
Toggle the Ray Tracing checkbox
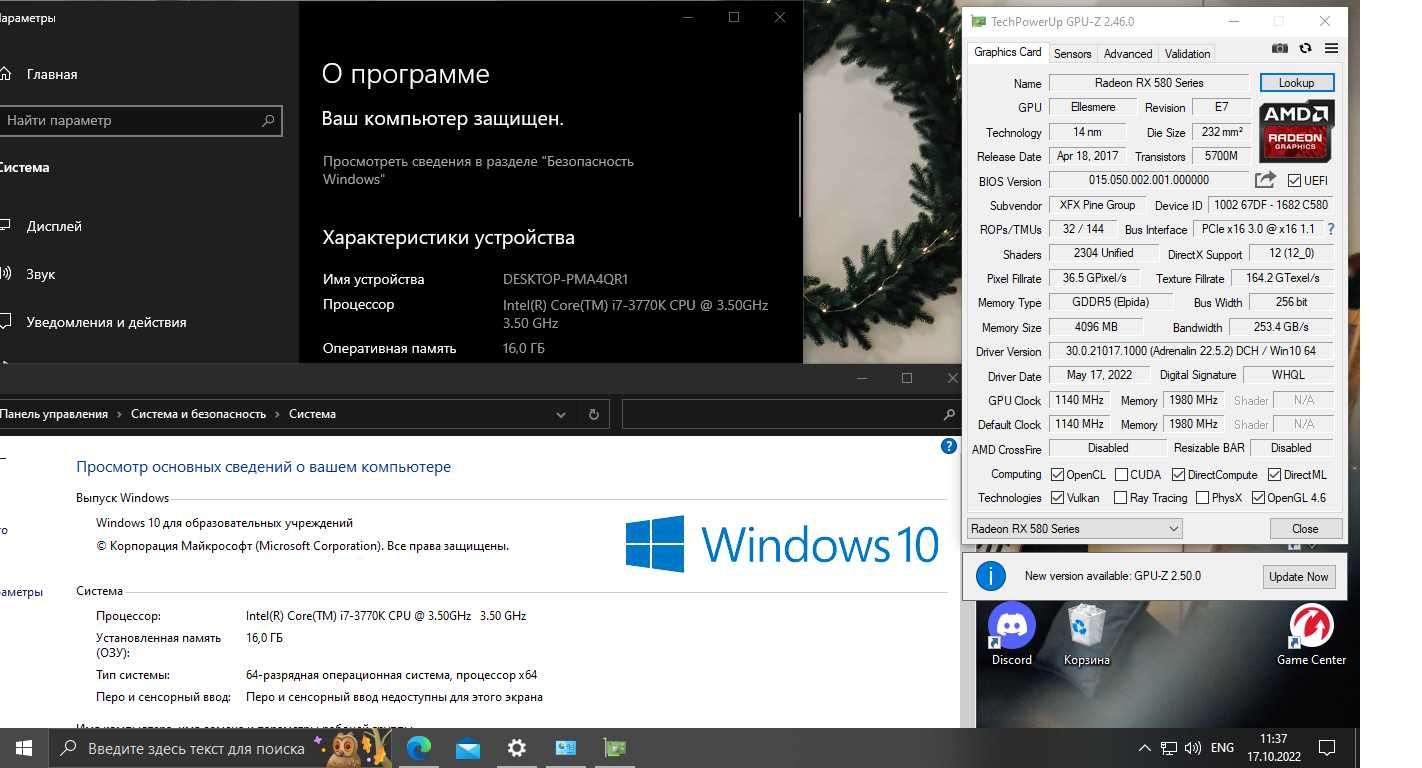click(1121, 498)
